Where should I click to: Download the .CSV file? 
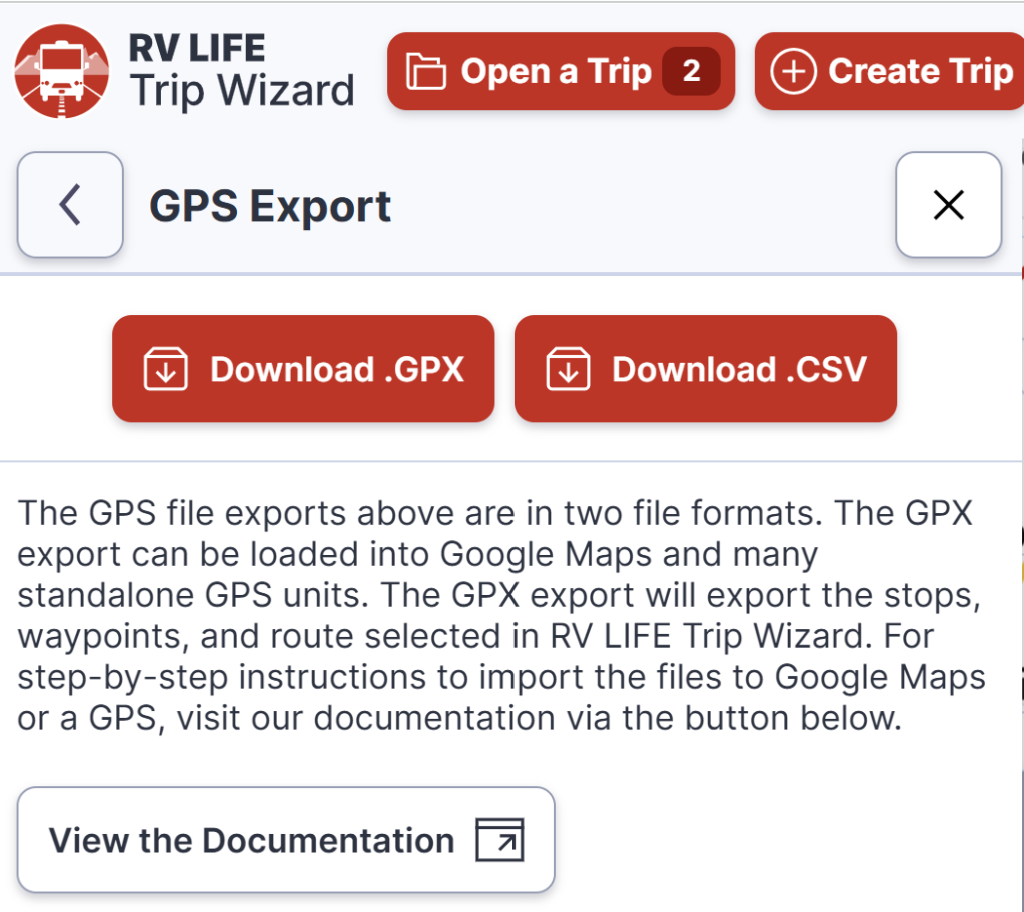click(x=706, y=369)
